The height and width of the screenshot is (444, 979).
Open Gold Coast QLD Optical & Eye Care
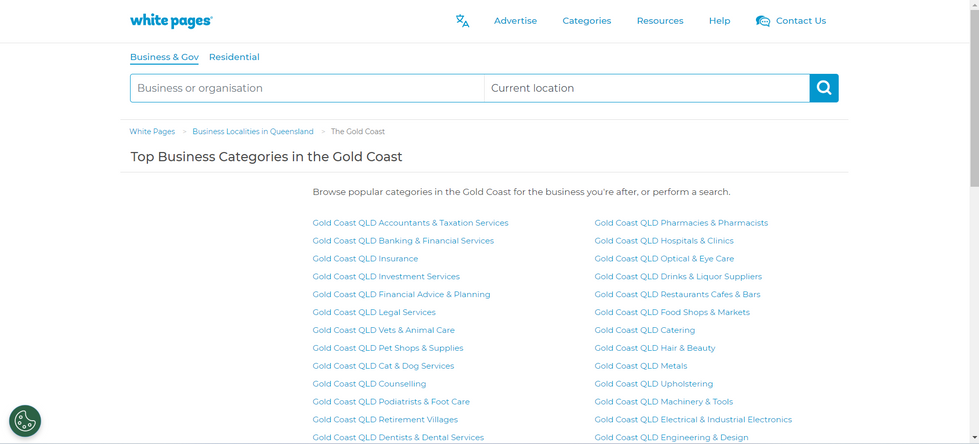click(664, 259)
